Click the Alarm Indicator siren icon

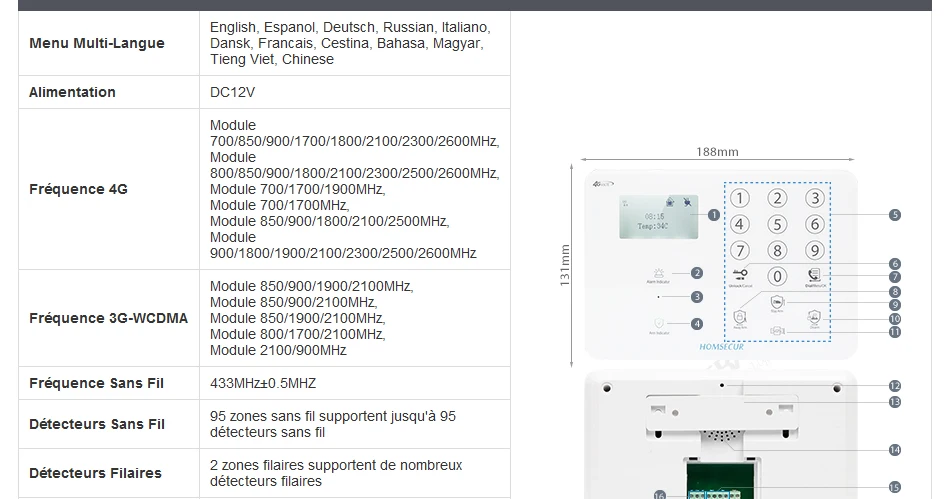[659, 273]
